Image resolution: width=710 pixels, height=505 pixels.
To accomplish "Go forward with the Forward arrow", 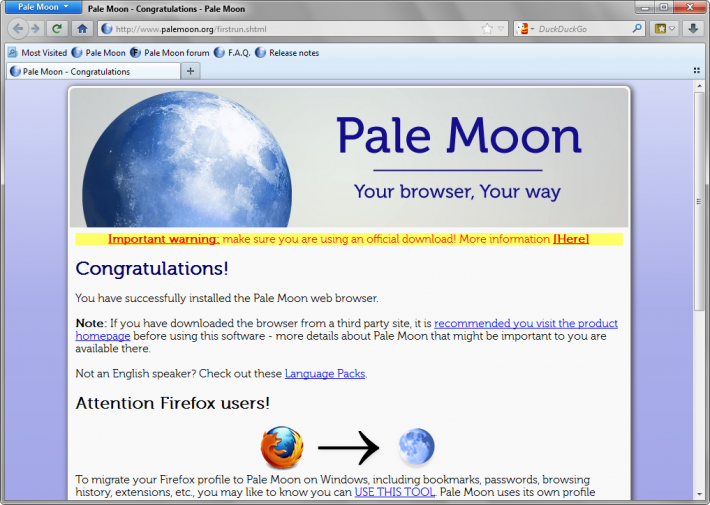I will click(35, 29).
